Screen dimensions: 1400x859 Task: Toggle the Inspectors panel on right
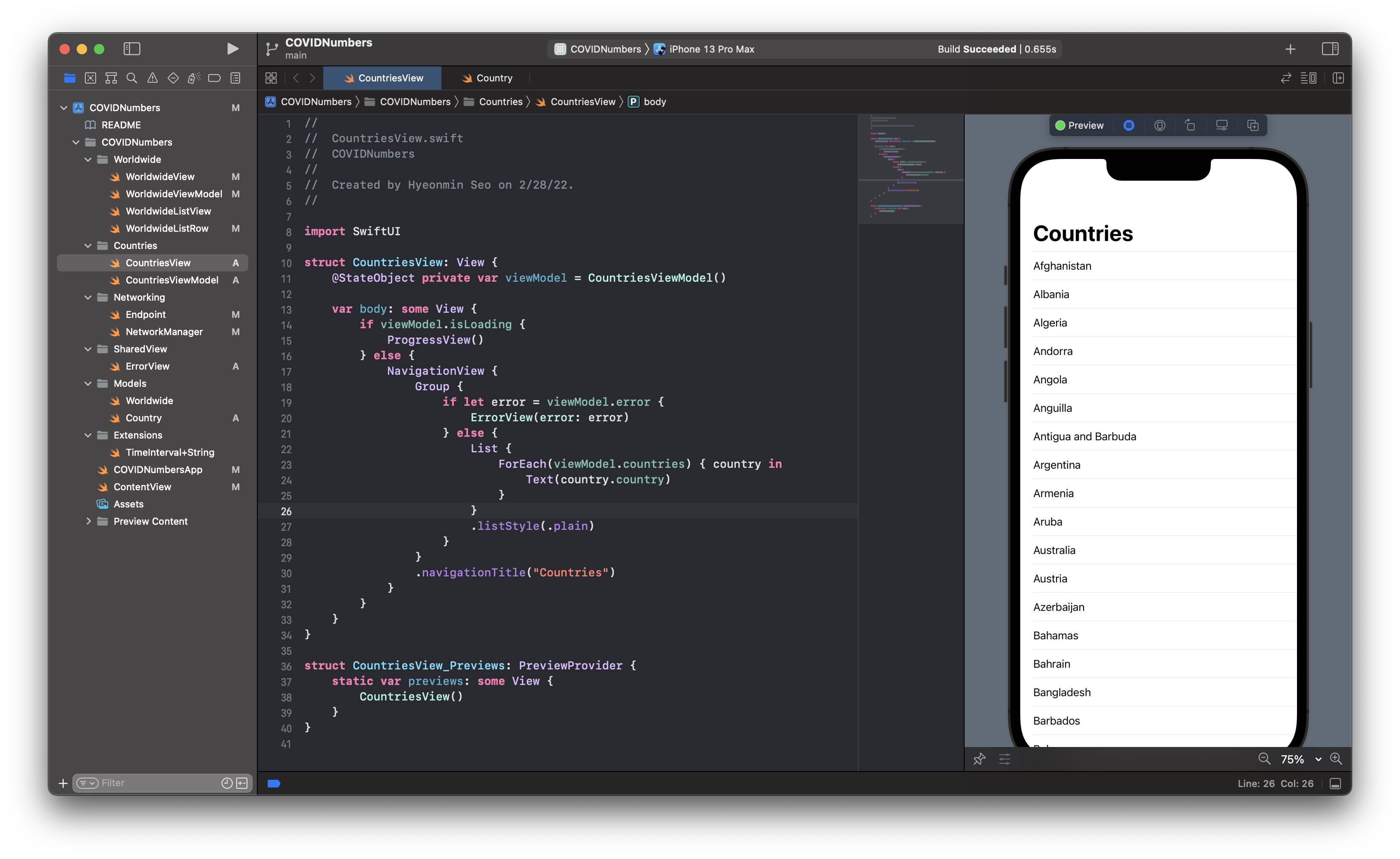coord(1330,47)
